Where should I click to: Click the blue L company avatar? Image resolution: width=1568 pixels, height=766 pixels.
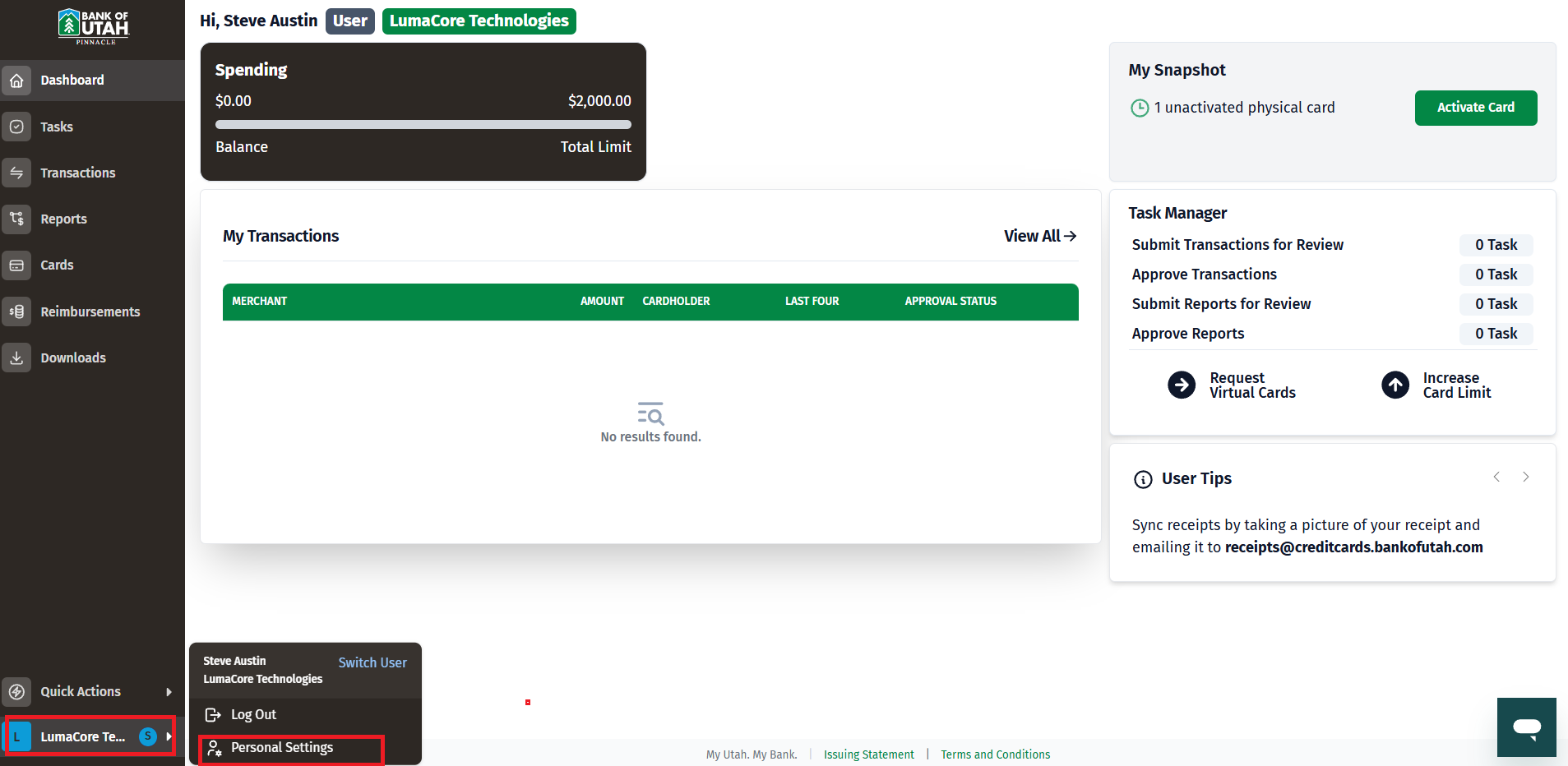tap(17, 736)
